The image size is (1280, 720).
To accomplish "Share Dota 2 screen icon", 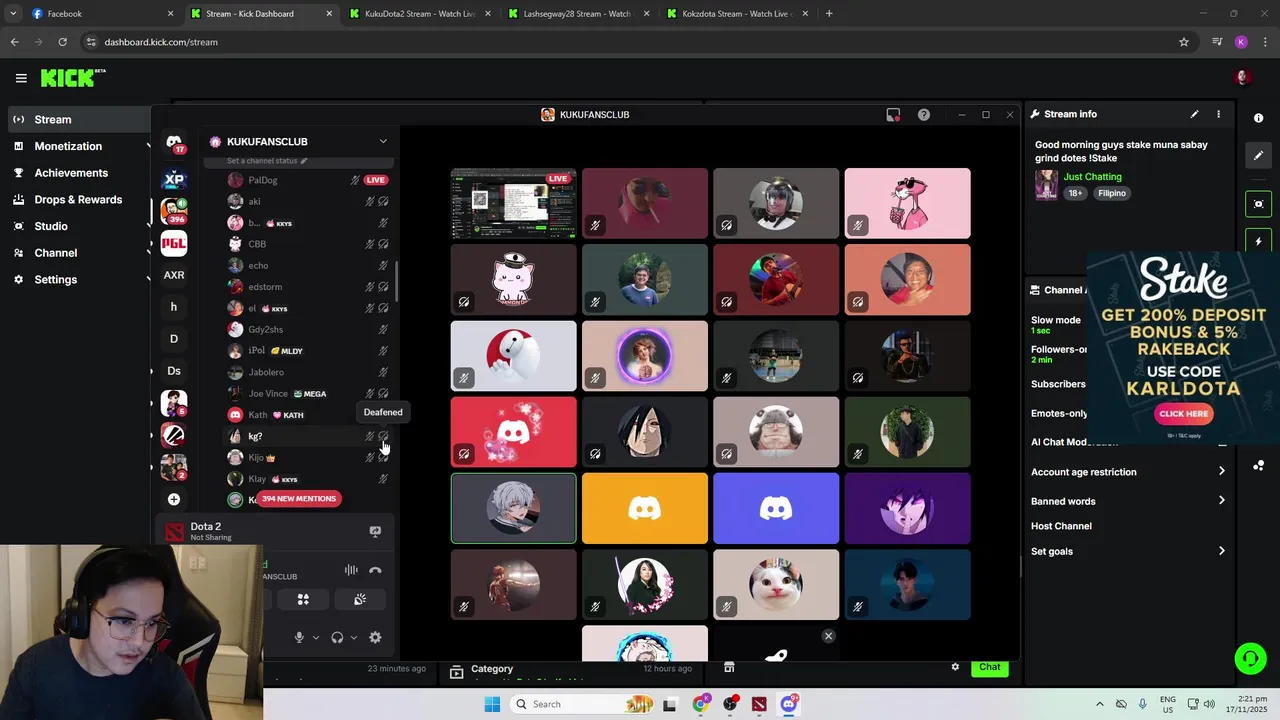I will 375,532.
